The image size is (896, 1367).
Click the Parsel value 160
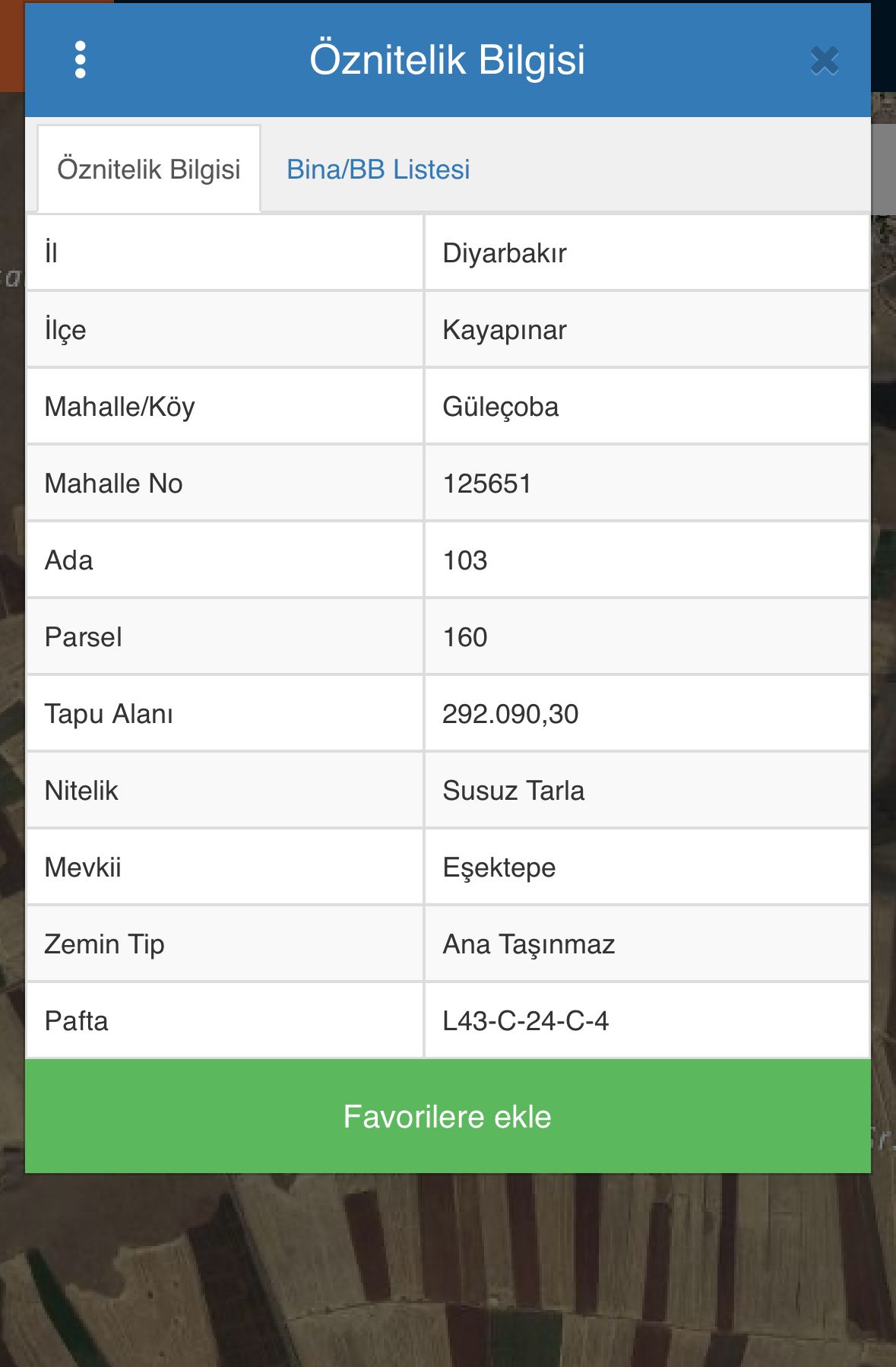tap(647, 637)
